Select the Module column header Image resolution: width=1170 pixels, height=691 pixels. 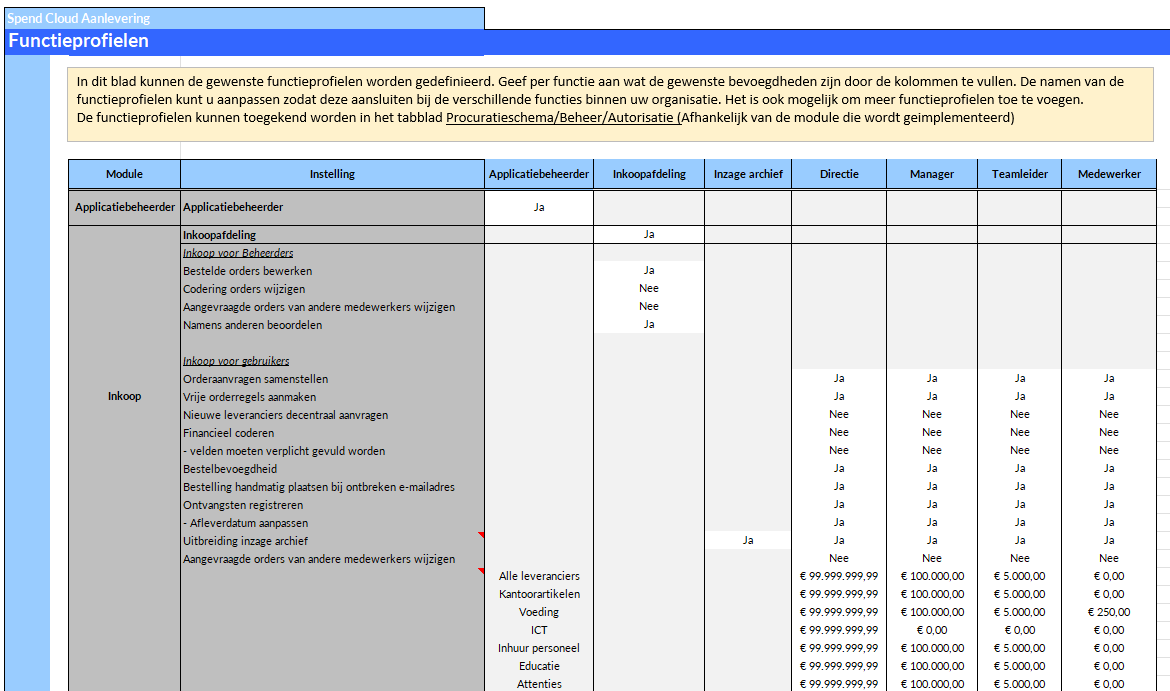124,174
